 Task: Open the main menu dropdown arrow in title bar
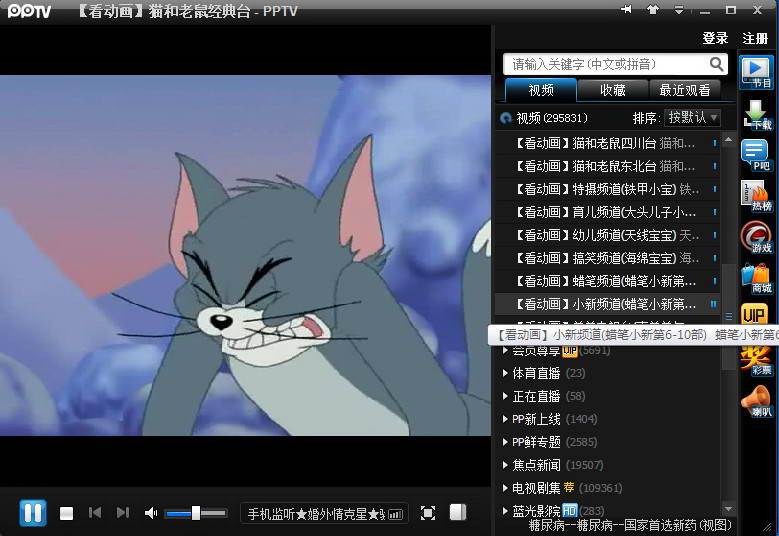coord(679,9)
